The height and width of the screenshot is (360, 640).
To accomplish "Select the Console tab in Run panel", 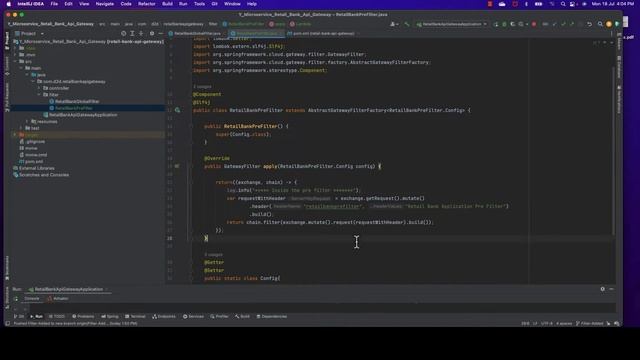I will point(31,299).
